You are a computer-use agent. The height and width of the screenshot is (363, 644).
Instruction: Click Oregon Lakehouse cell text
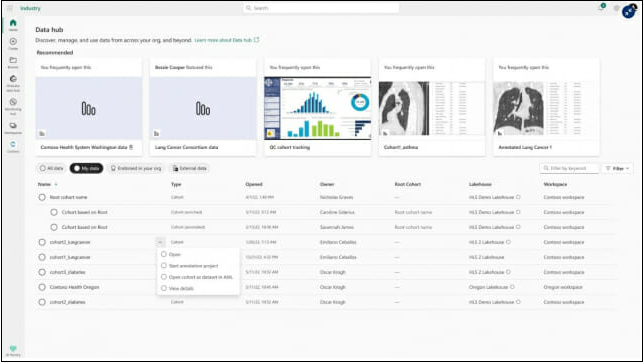pyautogui.click(x=488, y=287)
